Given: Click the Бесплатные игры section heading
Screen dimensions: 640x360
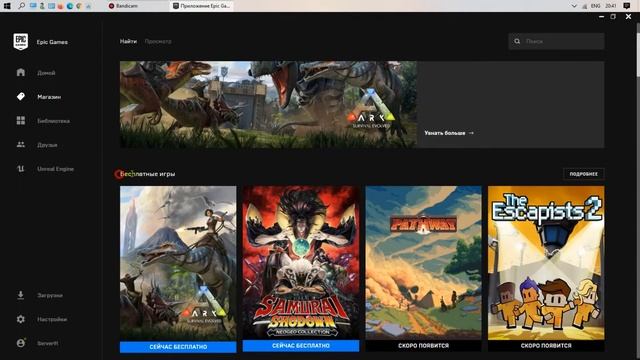Looking at the screenshot, I should point(147,174).
